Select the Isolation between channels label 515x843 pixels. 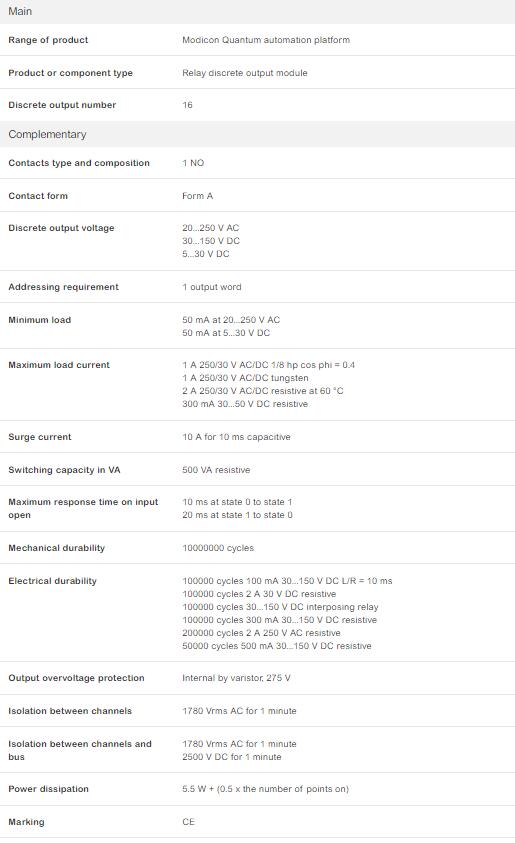coord(70,711)
